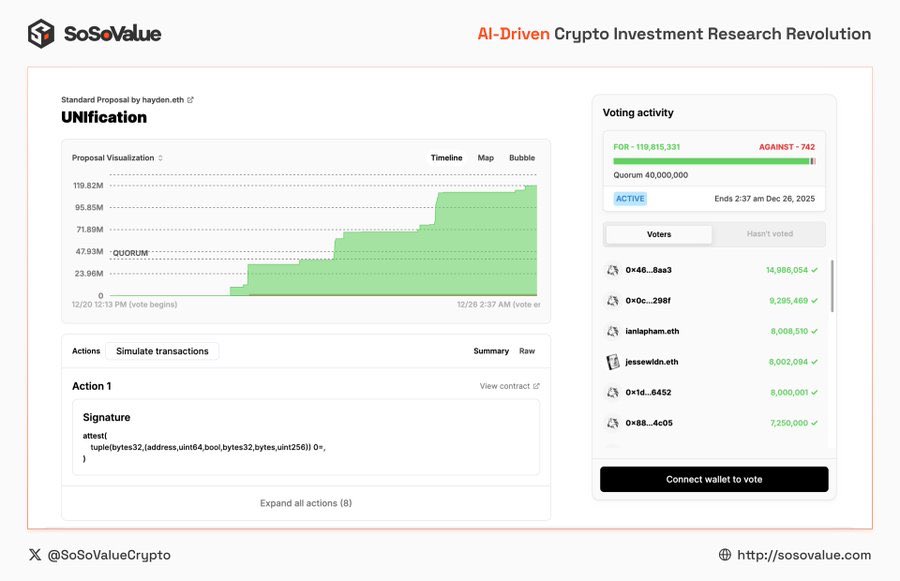Show the Summary view of actions
Viewport: 900px width, 581px height.
[x=491, y=351]
